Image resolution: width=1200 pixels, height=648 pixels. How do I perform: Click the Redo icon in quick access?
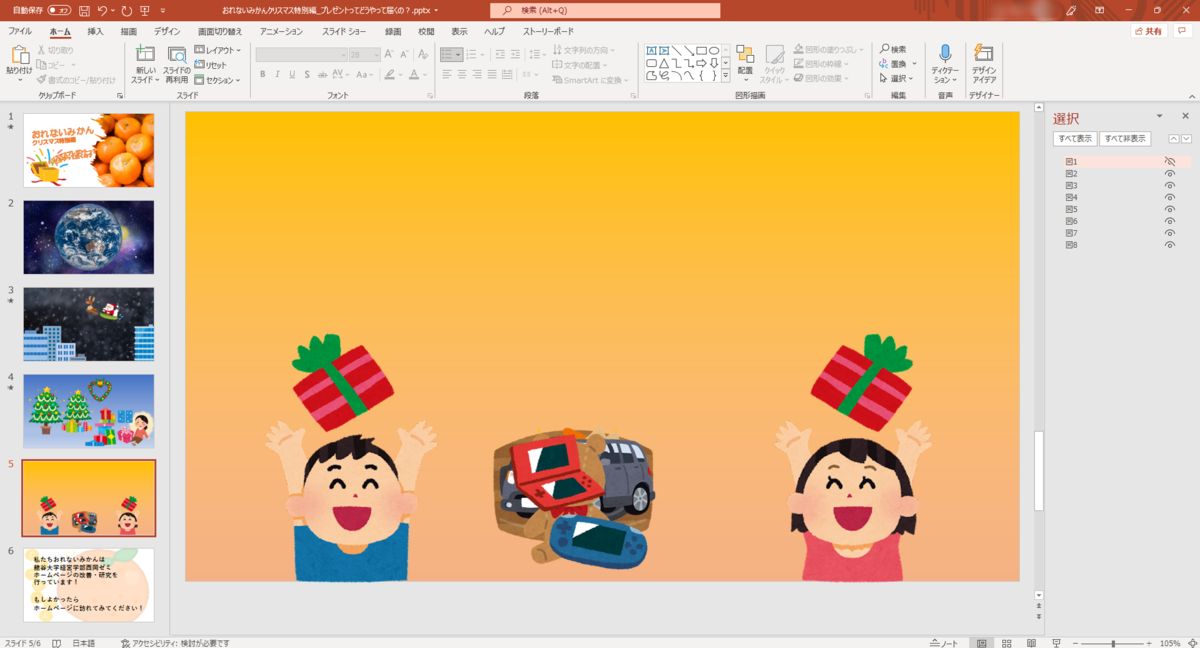(x=126, y=10)
